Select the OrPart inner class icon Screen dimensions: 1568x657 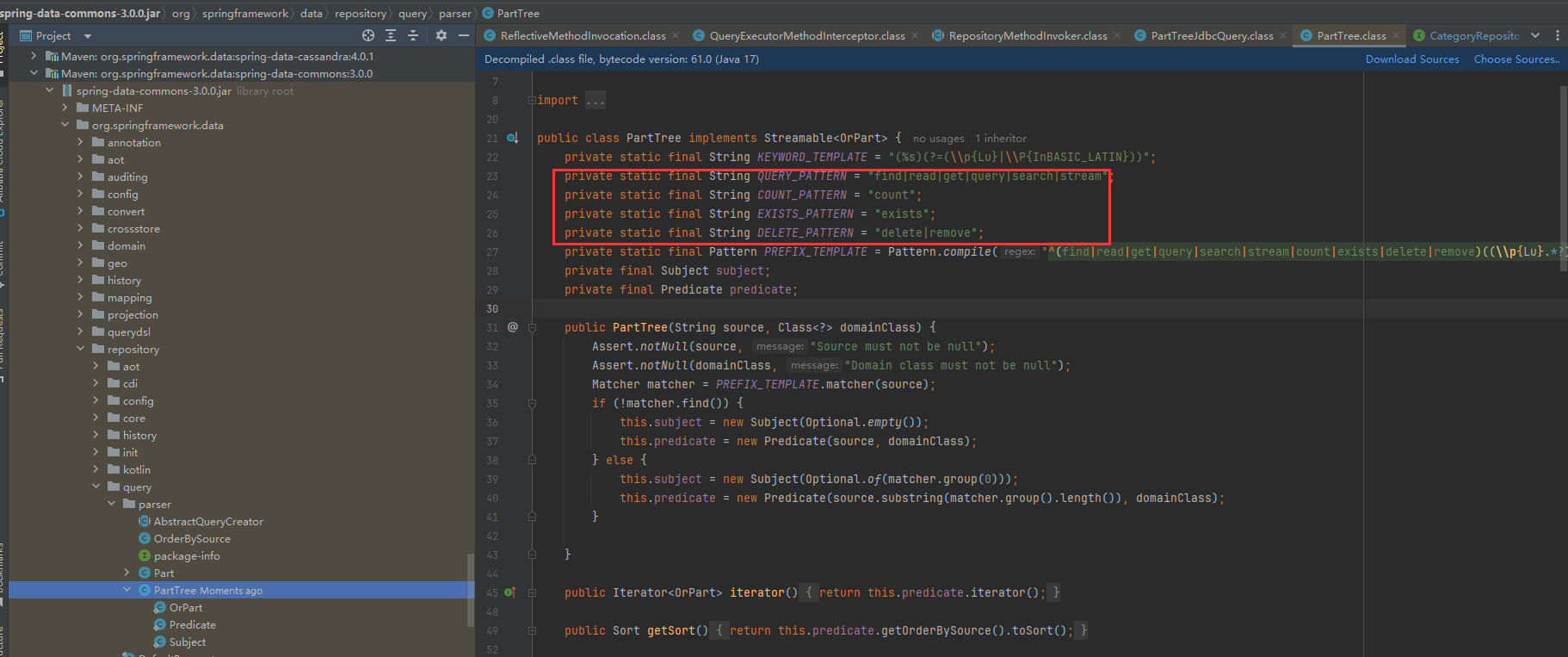coord(160,607)
